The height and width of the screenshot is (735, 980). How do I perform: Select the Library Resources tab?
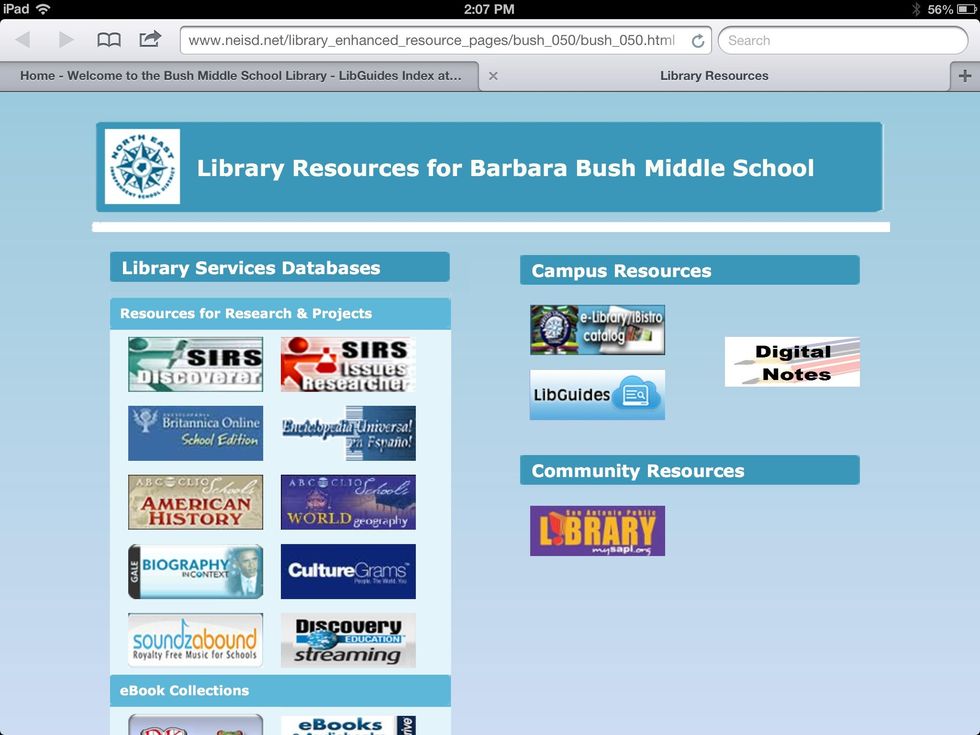pyautogui.click(x=713, y=75)
